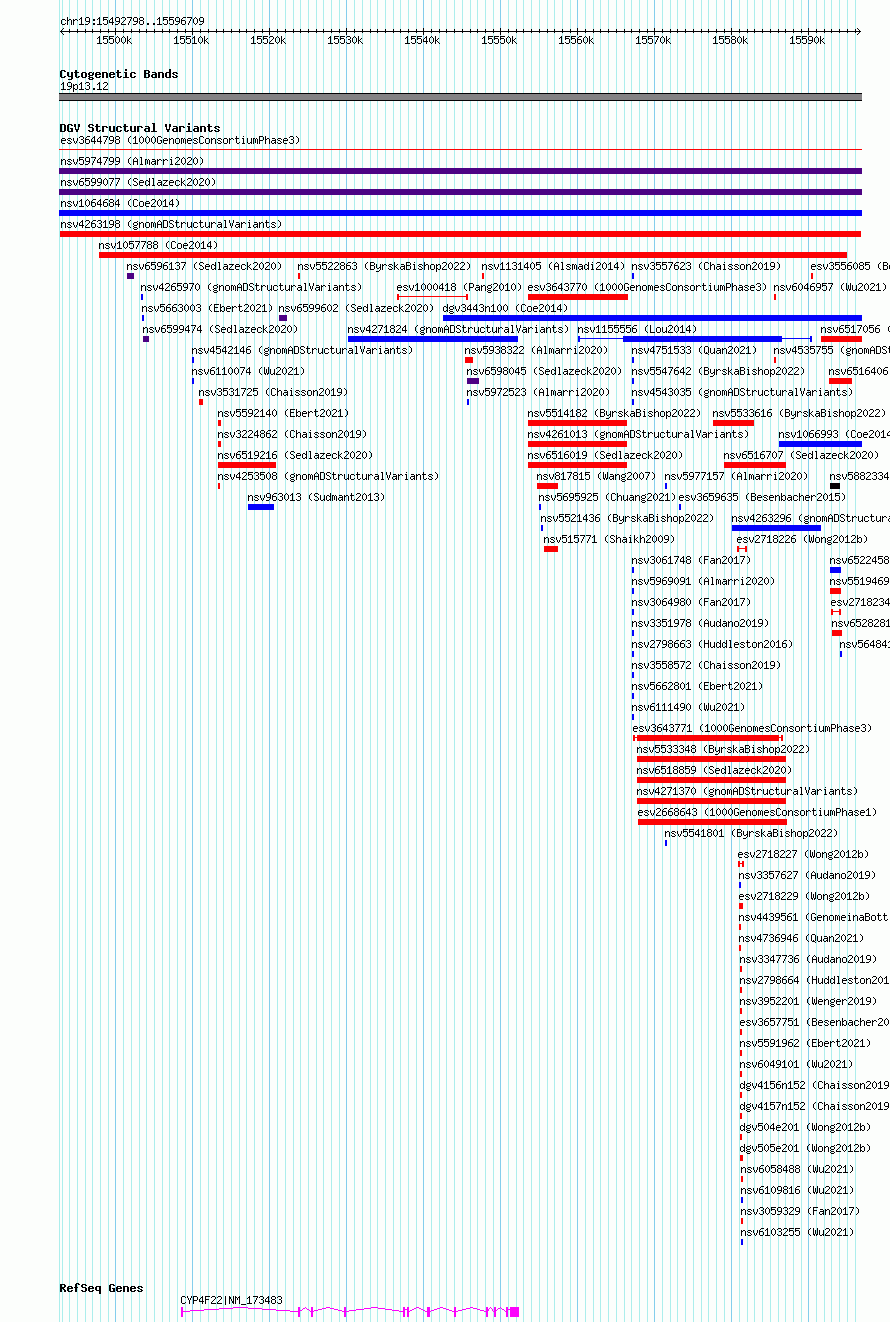Click the nsv1131405 (Alsmadi2014) label

point(553,266)
